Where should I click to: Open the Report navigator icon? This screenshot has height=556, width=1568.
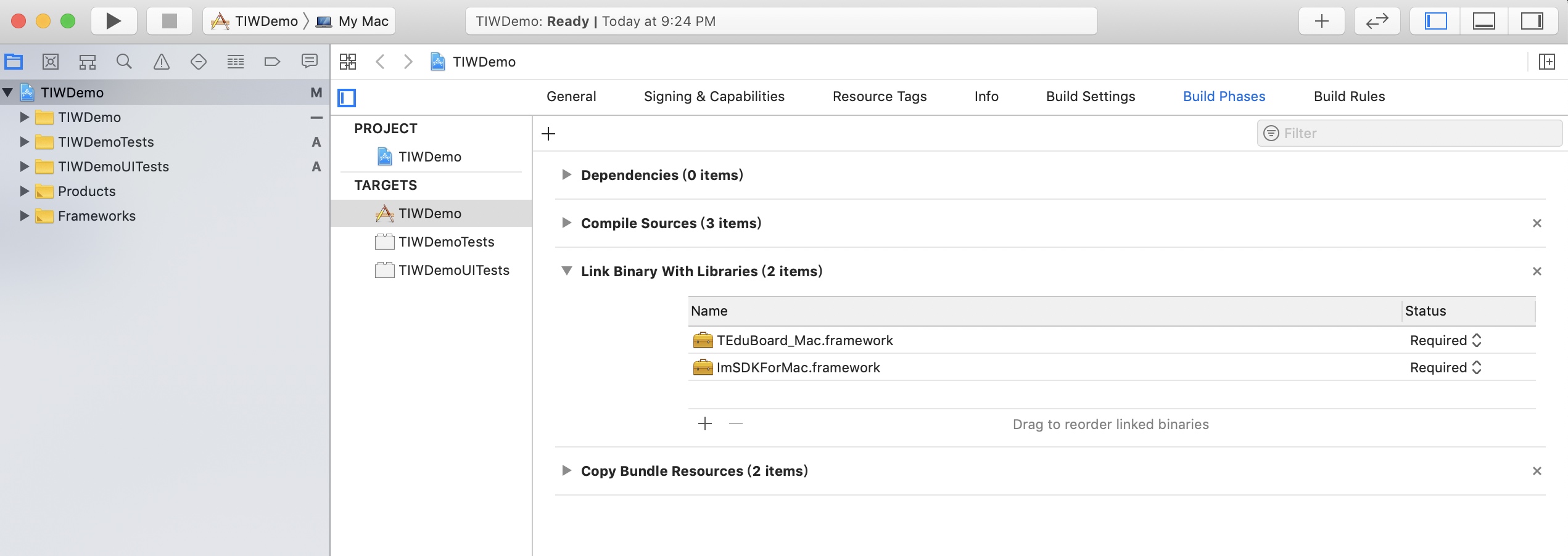[309, 62]
